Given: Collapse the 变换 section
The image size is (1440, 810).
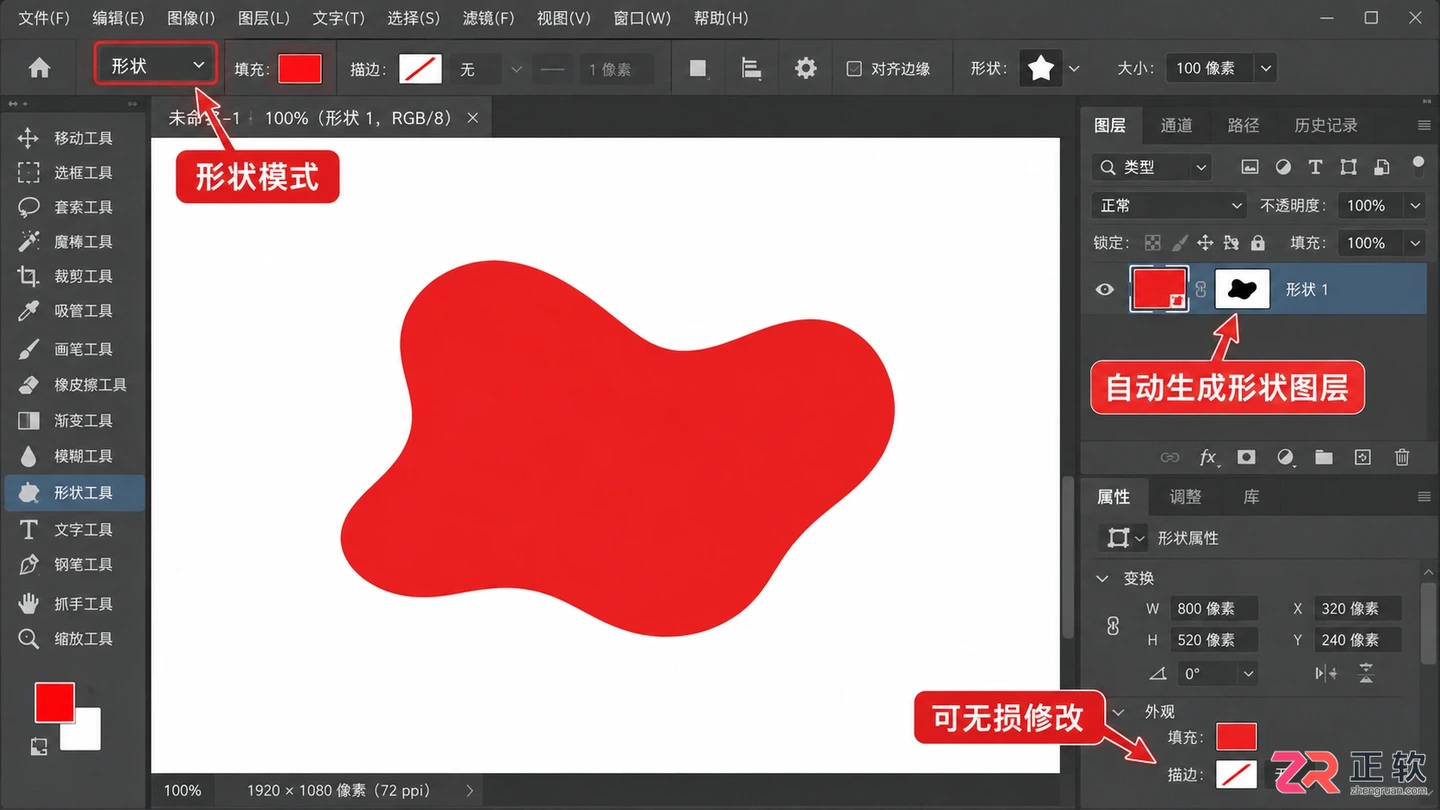Looking at the screenshot, I should point(1102,579).
